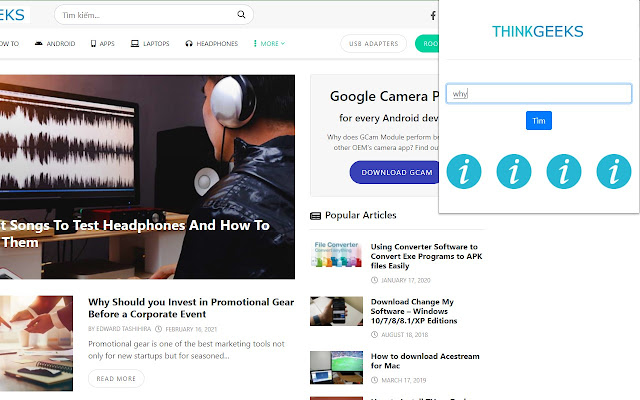Click the third info icon in the popup
Screen dimensions: 640x400
tap(564, 171)
